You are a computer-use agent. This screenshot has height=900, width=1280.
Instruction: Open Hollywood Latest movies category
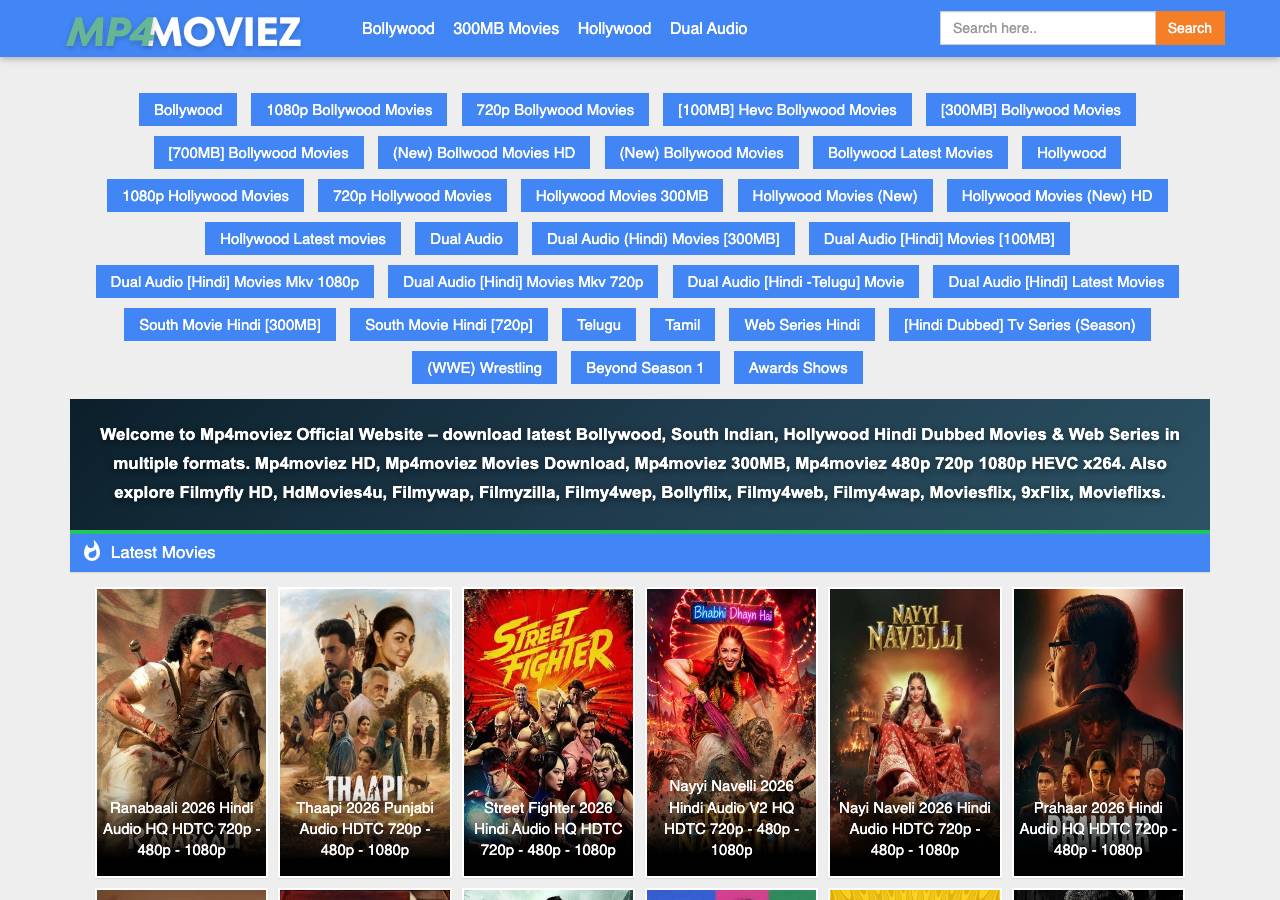point(303,239)
